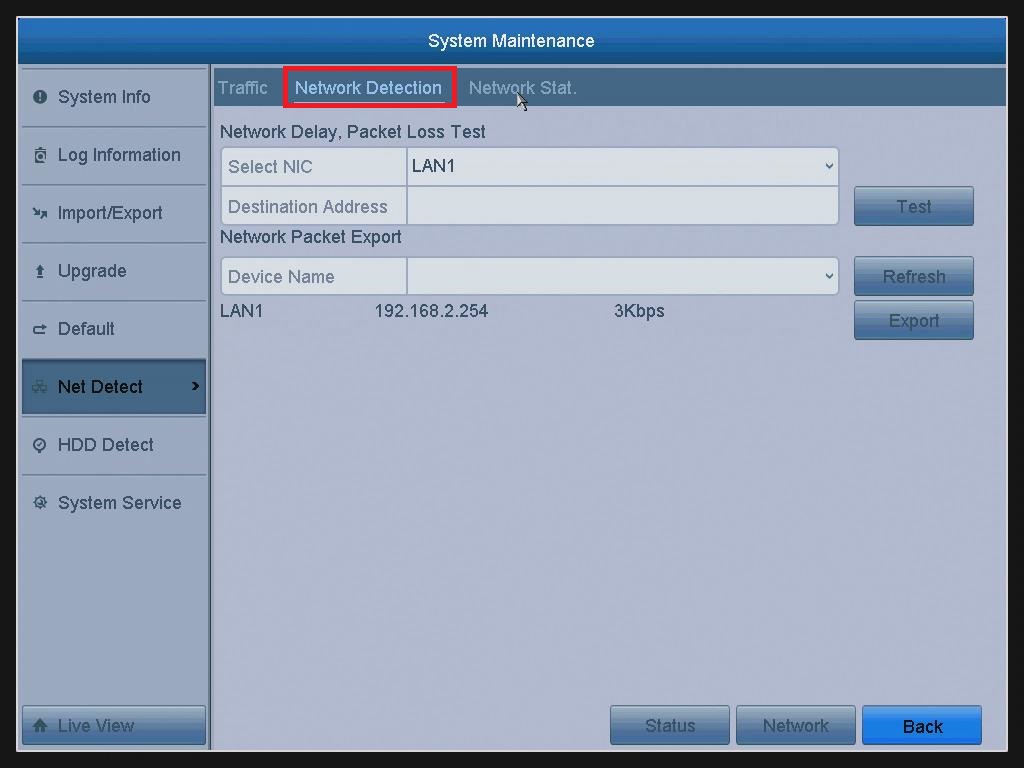Select the Log Information icon
The height and width of the screenshot is (768, 1024).
click(x=40, y=155)
